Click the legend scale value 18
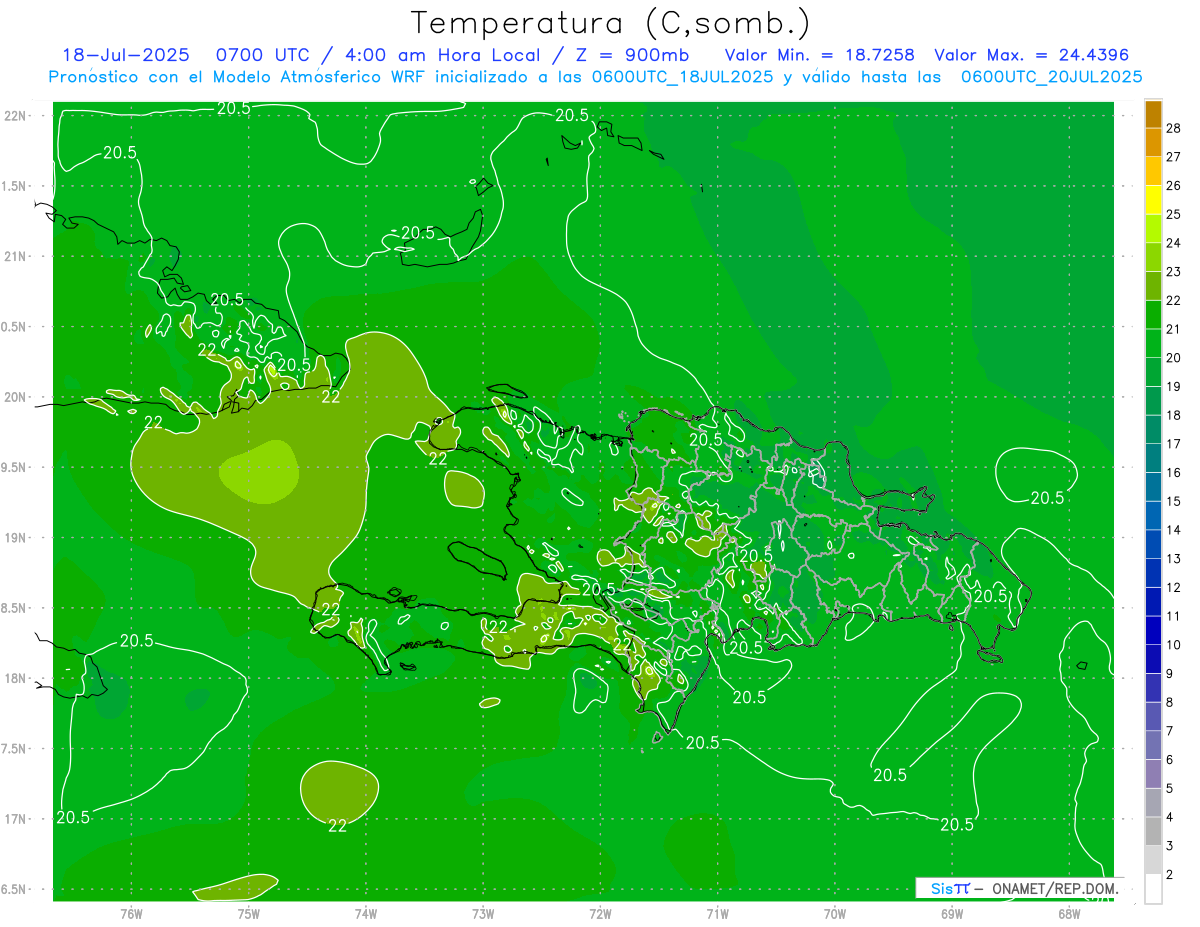Viewport: 1200px width, 927px height. [x=1174, y=415]
